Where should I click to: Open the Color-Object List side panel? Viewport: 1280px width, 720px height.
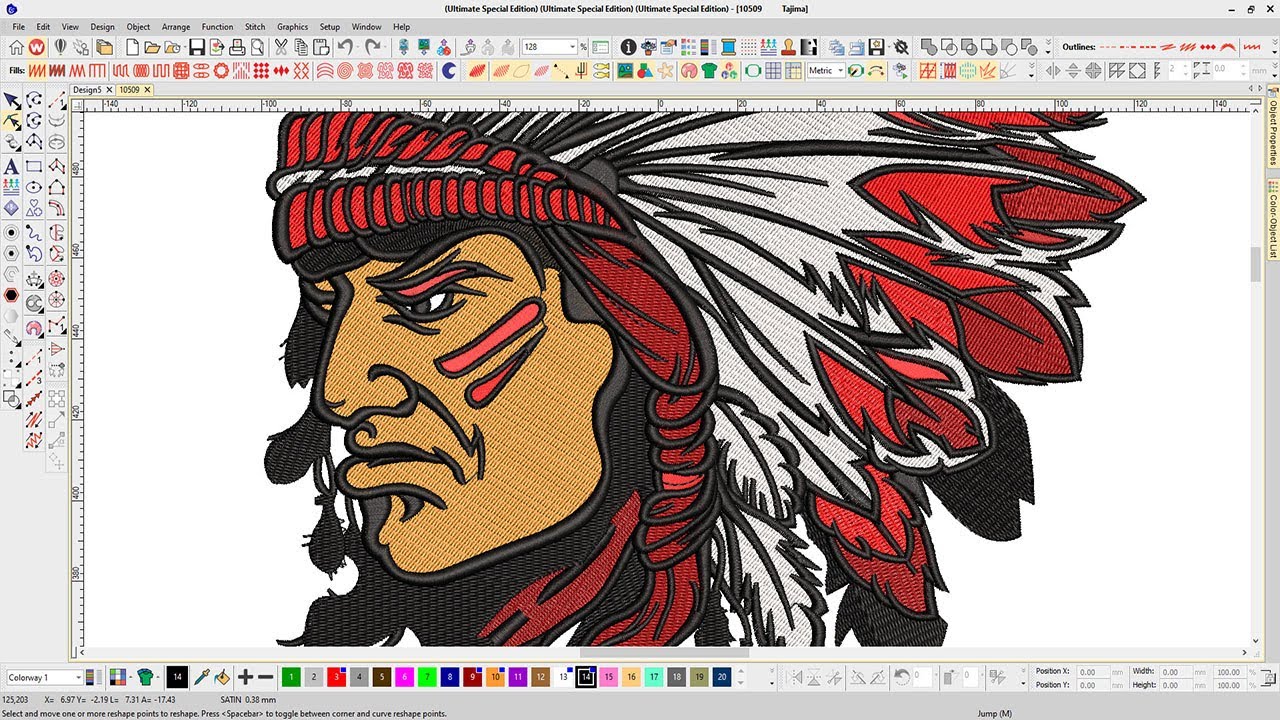[x=1273, y=218]
